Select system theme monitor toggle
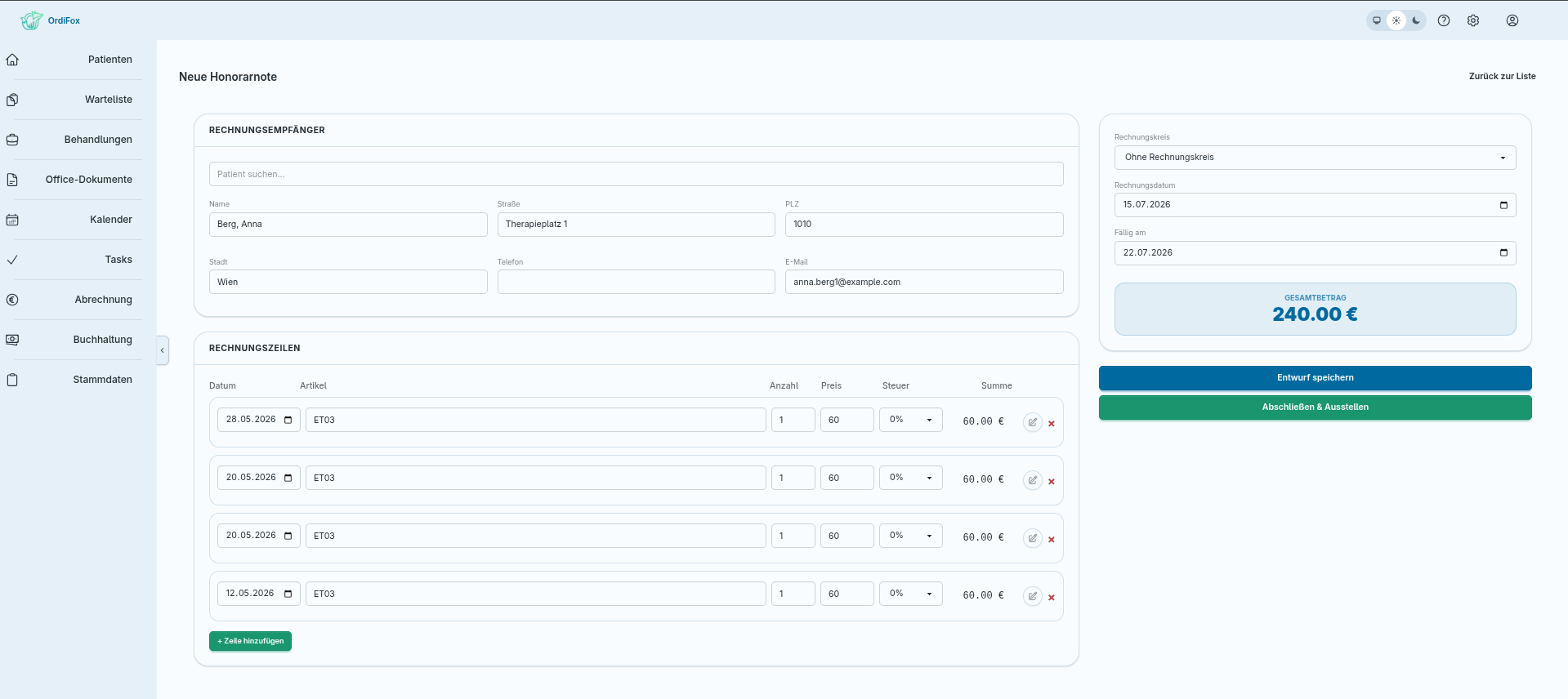 [x=1377, y=20]
